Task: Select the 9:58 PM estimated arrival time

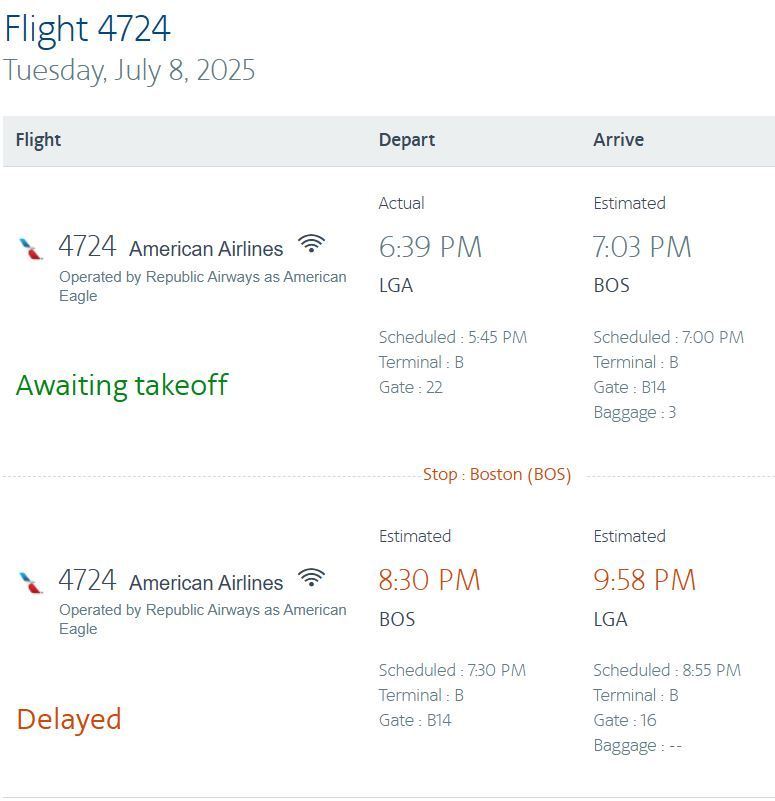Action: tap(644, 580)
